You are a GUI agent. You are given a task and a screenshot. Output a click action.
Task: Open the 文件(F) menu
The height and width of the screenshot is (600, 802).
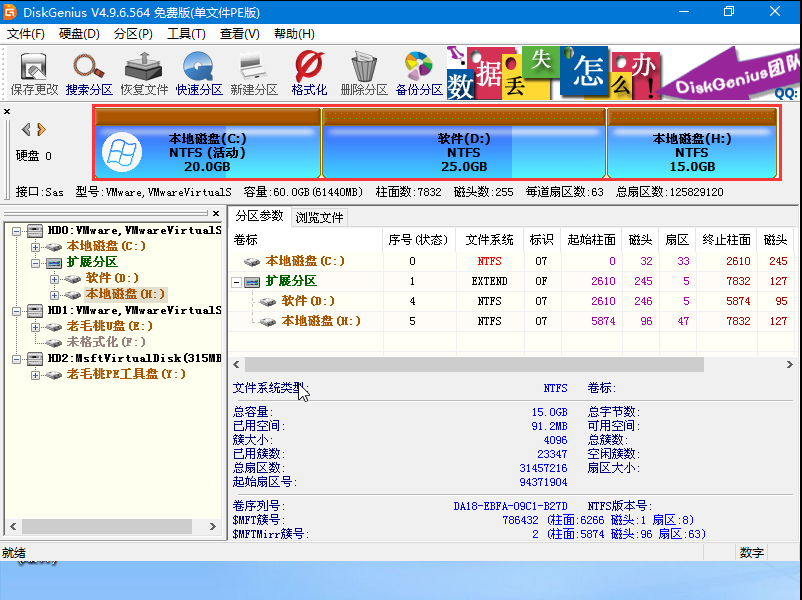click(x=26, y=34)
